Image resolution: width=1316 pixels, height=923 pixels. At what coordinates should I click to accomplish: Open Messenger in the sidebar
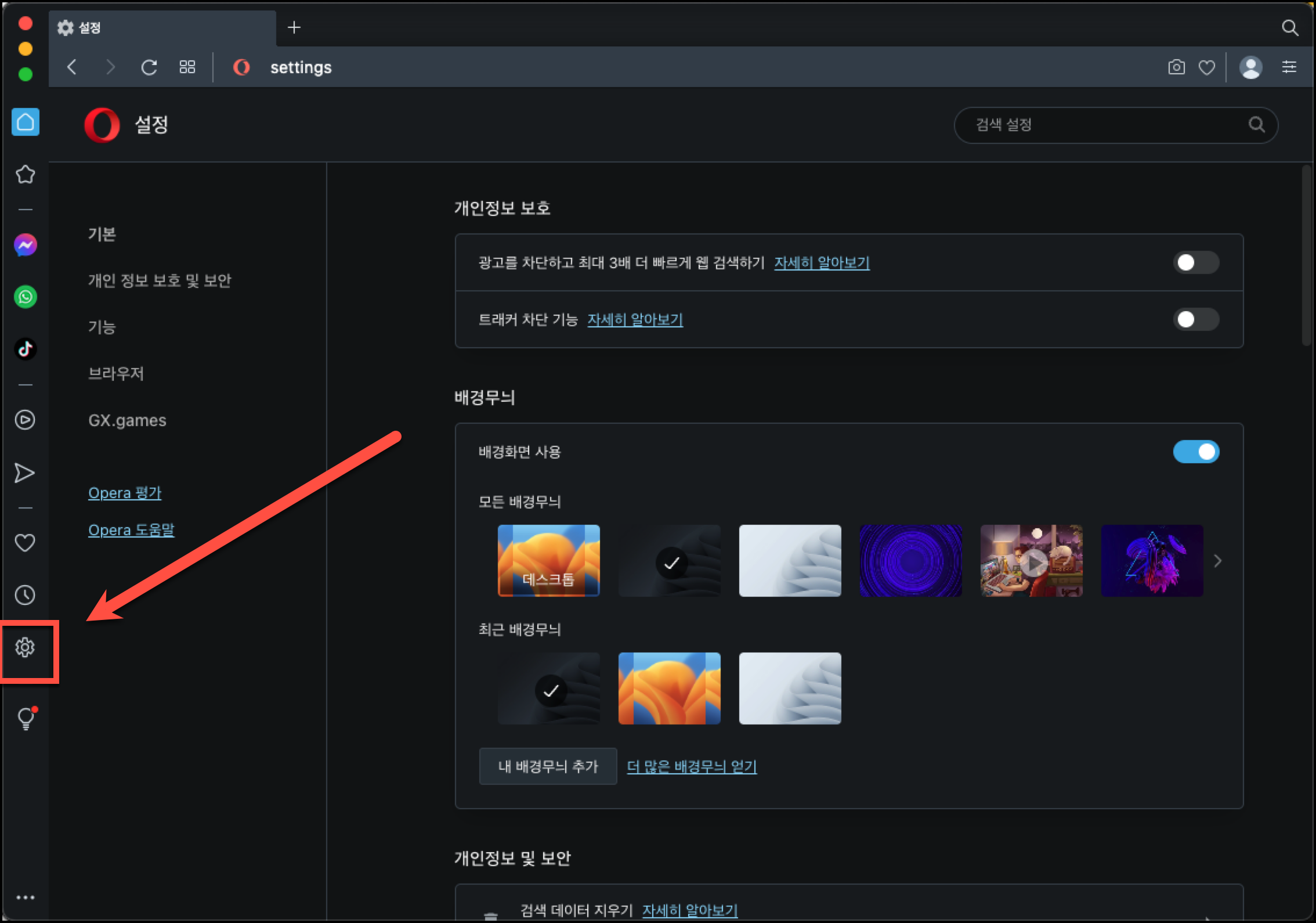click(25, 245)
